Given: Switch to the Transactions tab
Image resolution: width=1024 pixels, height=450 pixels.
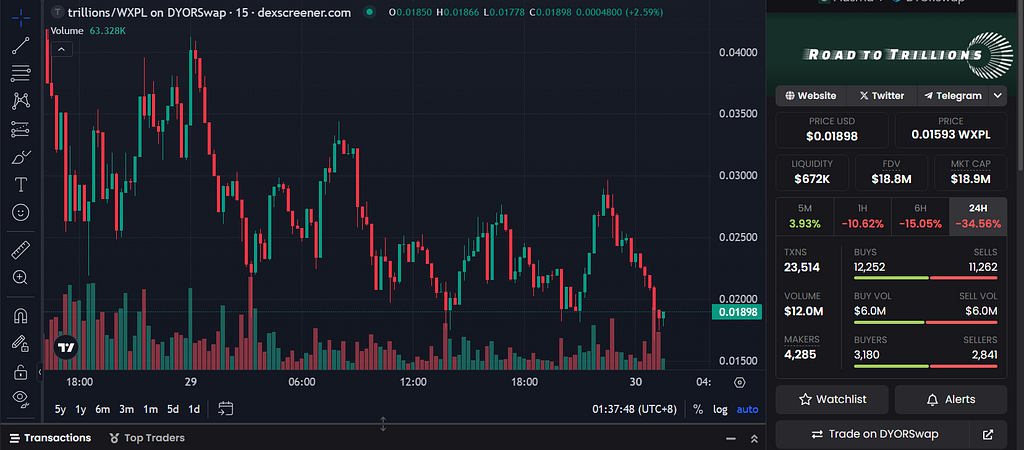Looking at the screenshot, I should (x=50, y=438).
